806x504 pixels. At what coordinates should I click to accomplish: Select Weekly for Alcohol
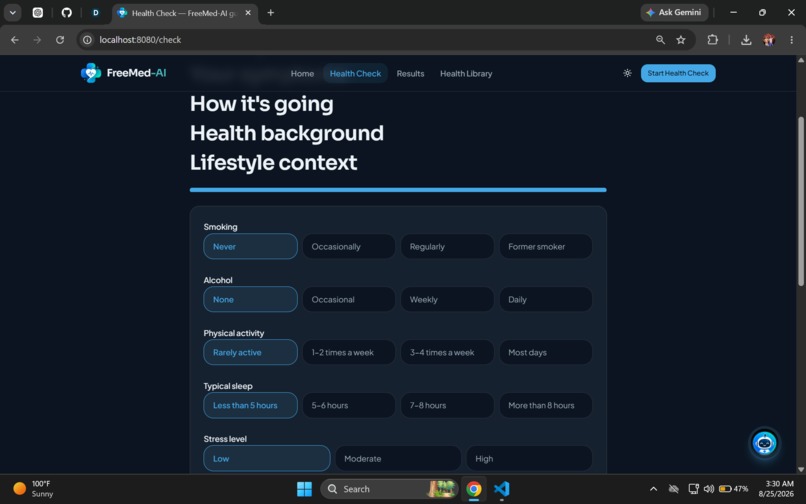(x=447, y=299)
